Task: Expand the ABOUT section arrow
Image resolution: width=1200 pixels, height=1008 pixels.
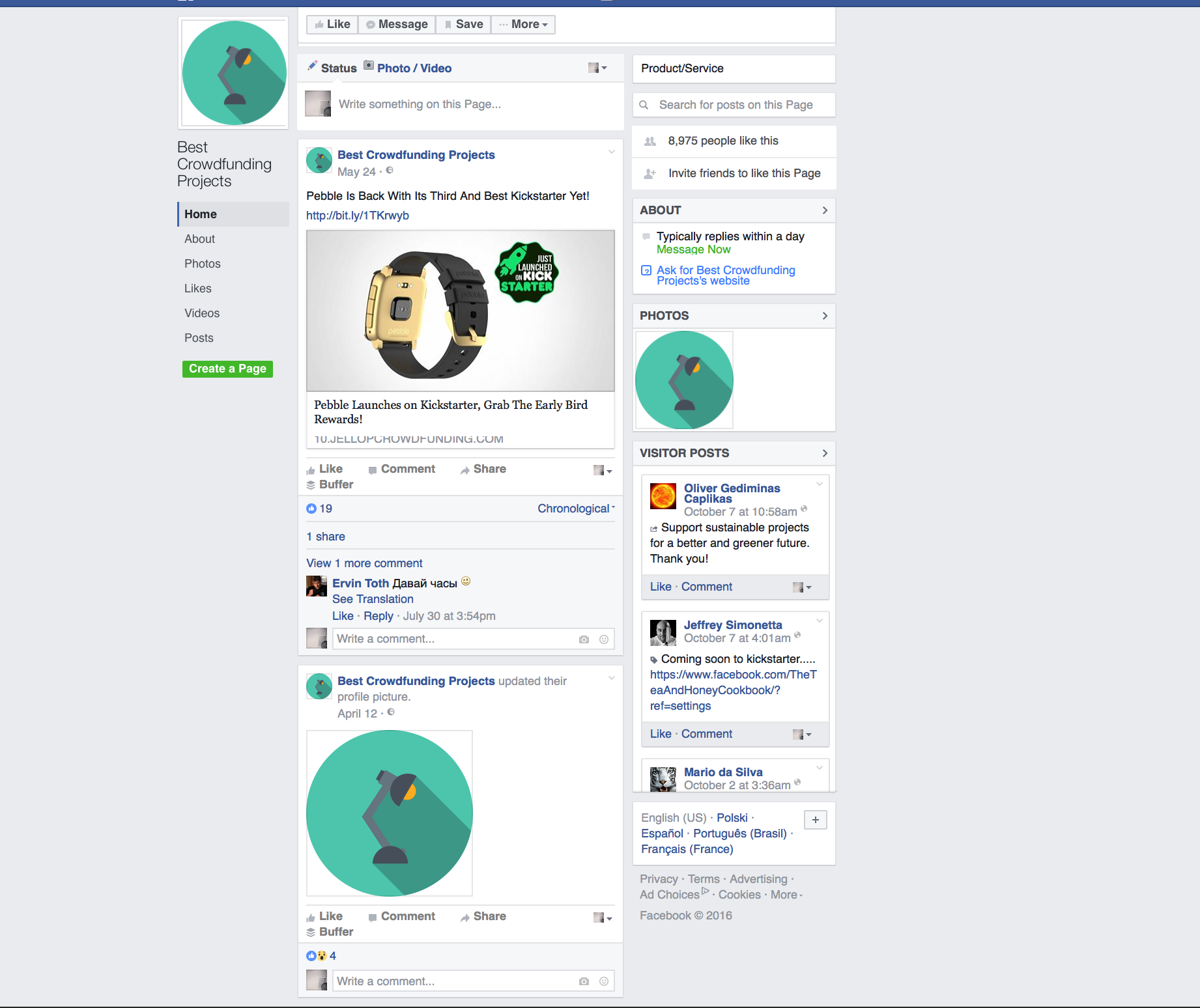Action: [x=825, y=210]
